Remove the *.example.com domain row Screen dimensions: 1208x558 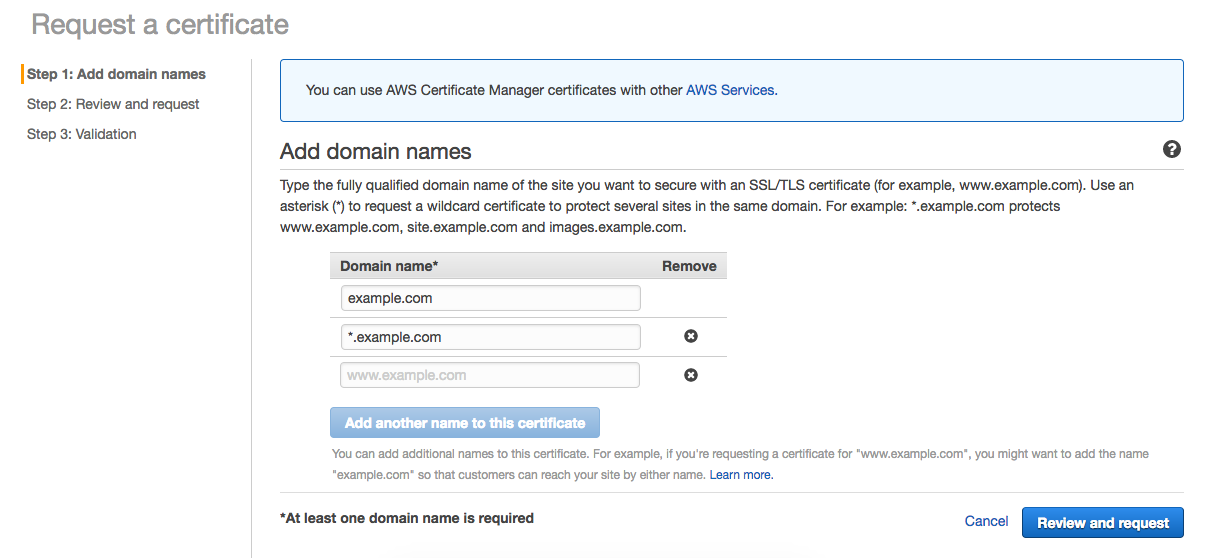click(x=690, y=336)
